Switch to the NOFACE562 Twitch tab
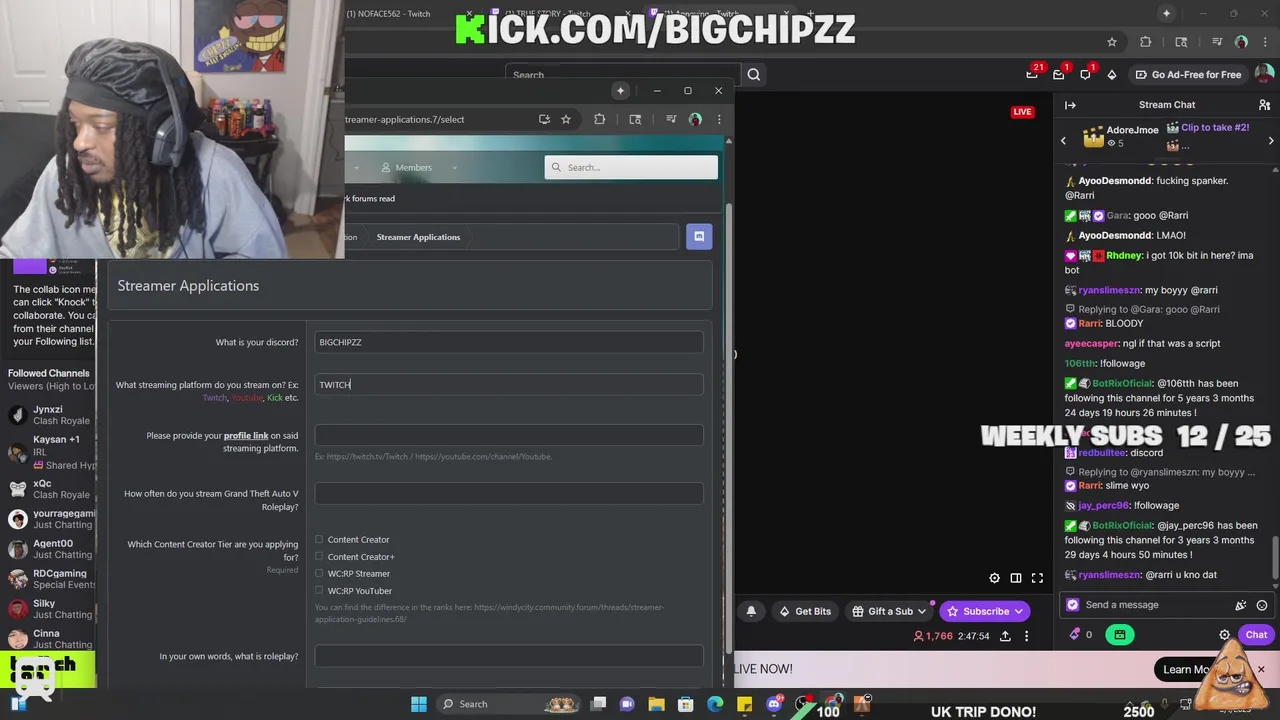The height and width of the screenshot is (720, 1280). (x=388, y=14)
